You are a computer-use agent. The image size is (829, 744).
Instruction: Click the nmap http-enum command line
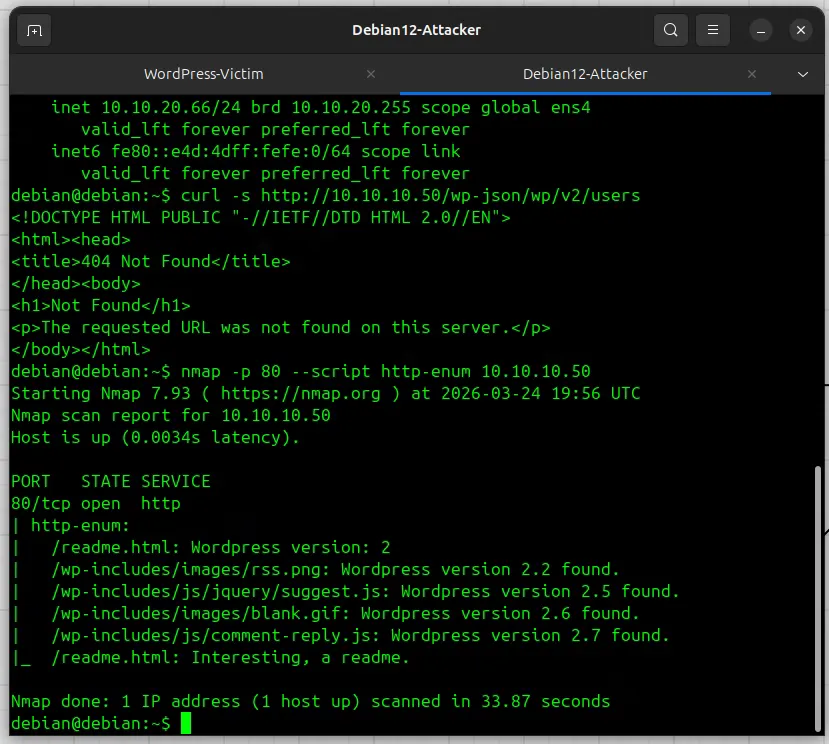click(x=301, y=372)
